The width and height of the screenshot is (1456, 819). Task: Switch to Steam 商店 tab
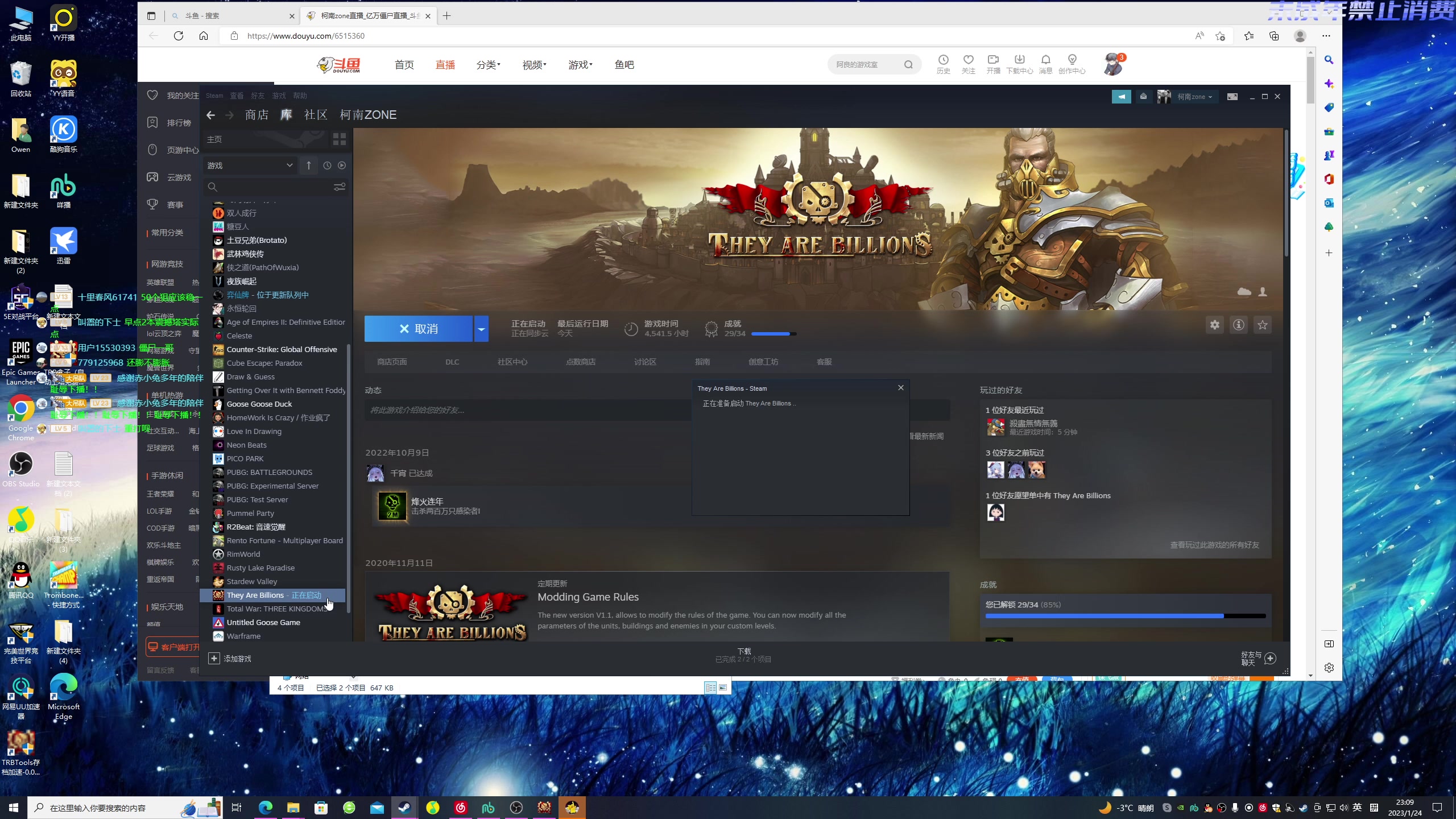(x=257, y=115)
